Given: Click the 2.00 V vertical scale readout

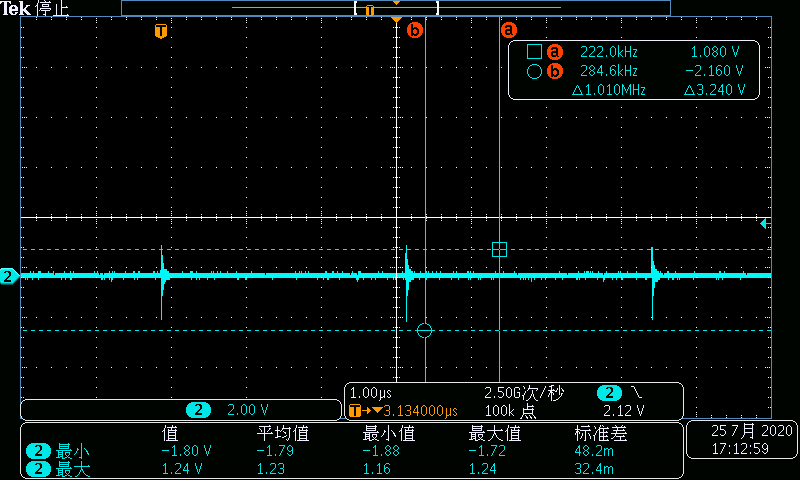Looking at the screenshot, I should (x=247, y=410).
